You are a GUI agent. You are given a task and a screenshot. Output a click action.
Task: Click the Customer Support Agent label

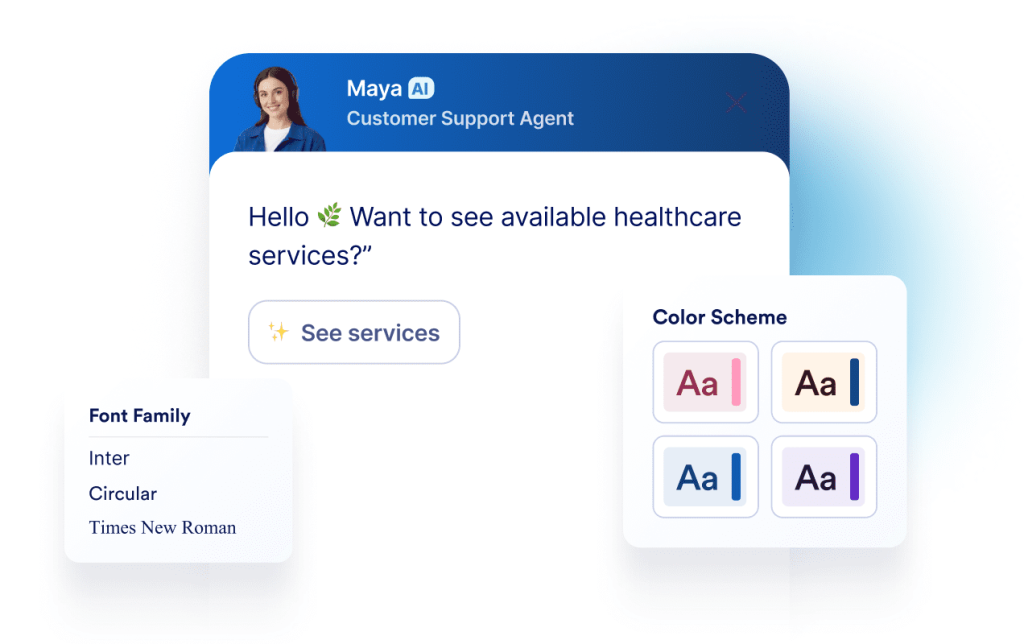(460, 118)
